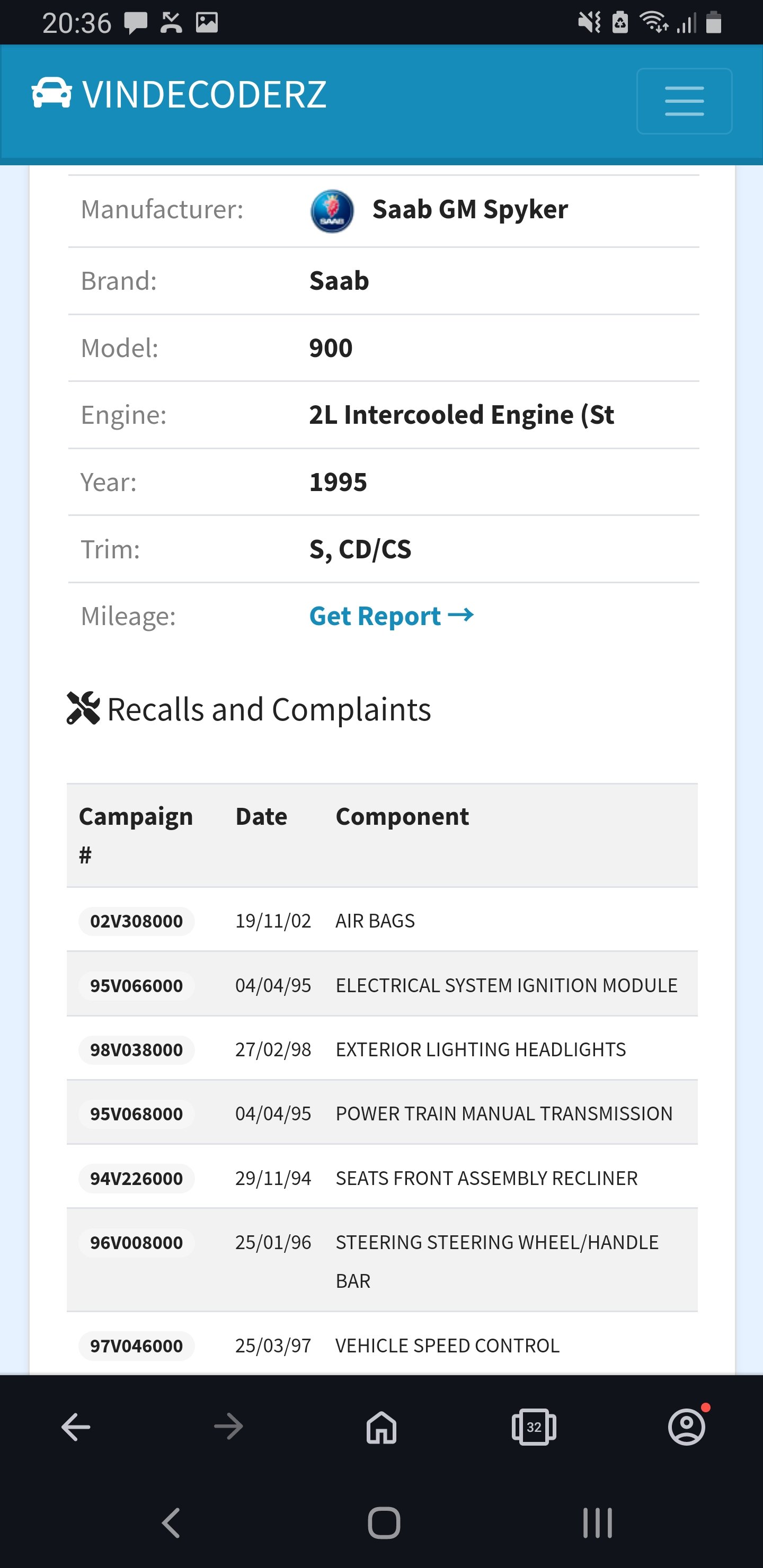The image size is (763, 1568).
Task: Tap campaign badge 94V226000
Action: click(136, 1179)
